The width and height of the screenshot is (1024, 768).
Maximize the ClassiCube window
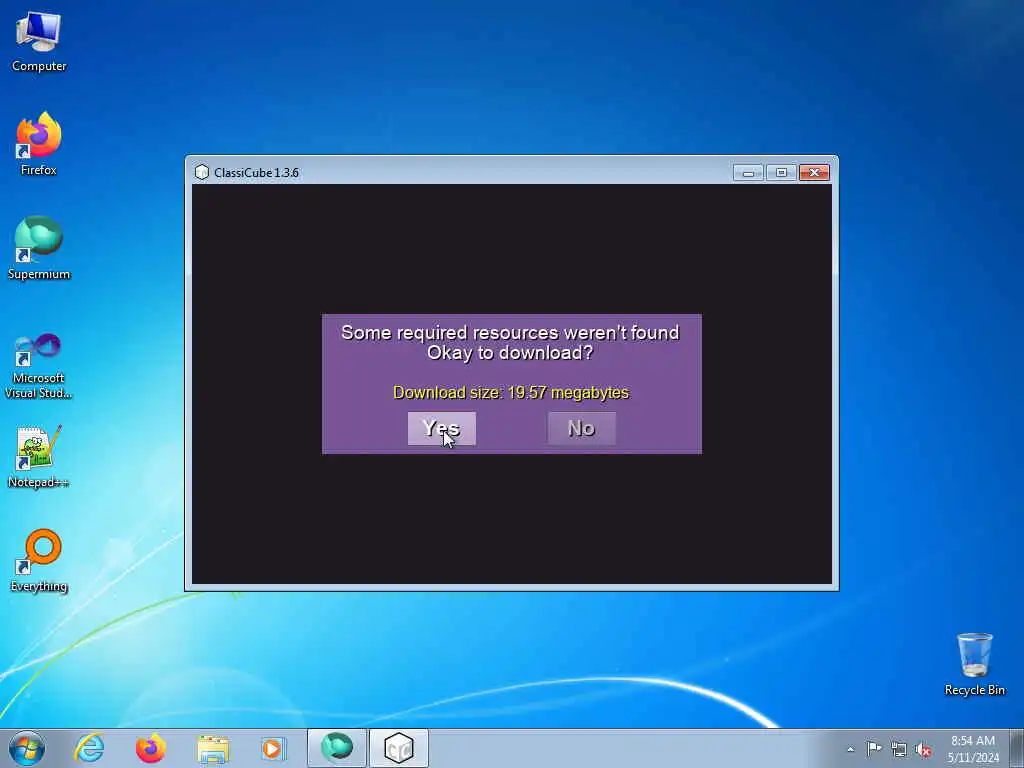(x=781, y=172)
